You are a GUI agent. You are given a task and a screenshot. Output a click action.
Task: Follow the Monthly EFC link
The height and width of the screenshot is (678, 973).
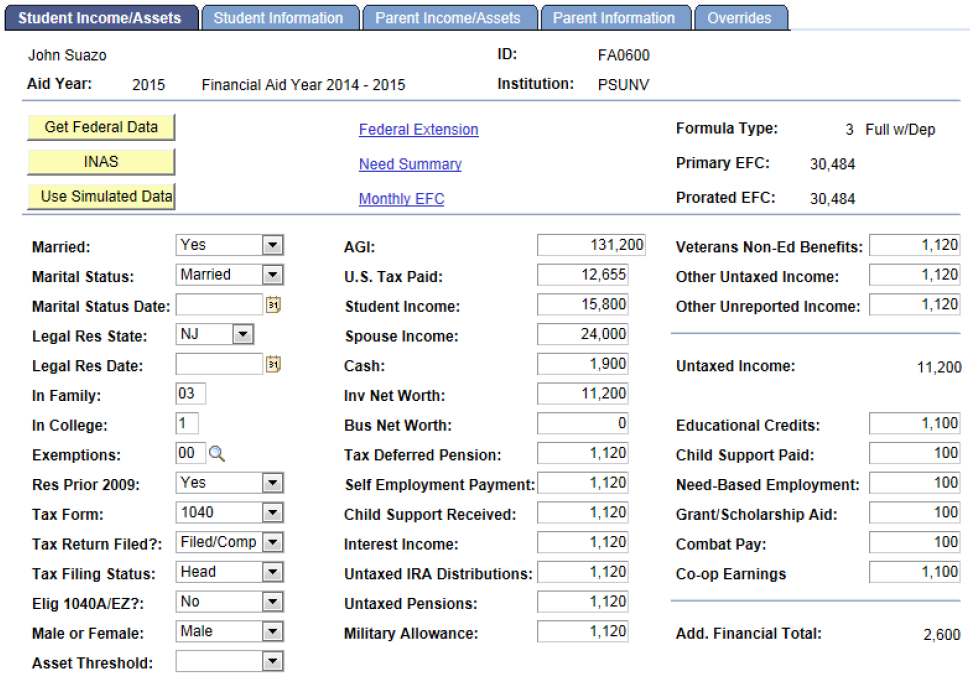[x=401, y=198]
